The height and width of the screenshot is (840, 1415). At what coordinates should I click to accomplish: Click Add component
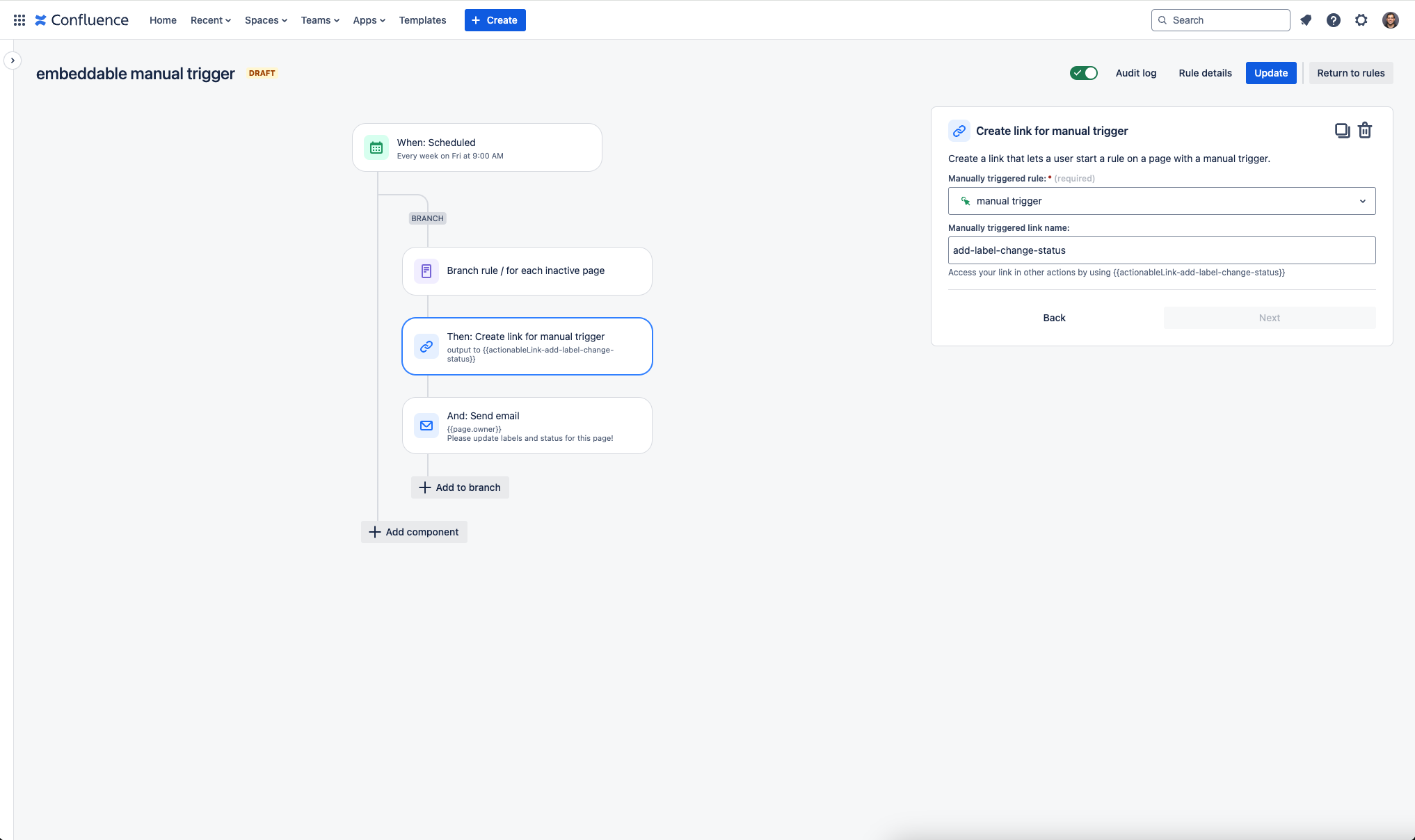pos(414,532)
